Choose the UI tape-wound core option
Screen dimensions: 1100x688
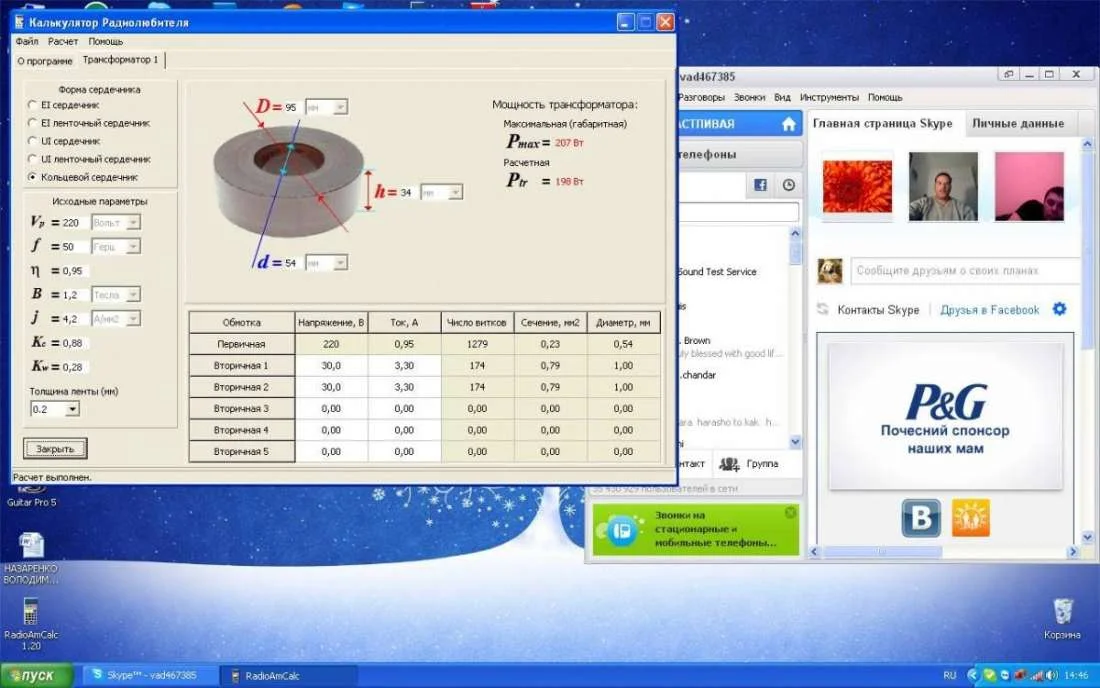point(32,159)
